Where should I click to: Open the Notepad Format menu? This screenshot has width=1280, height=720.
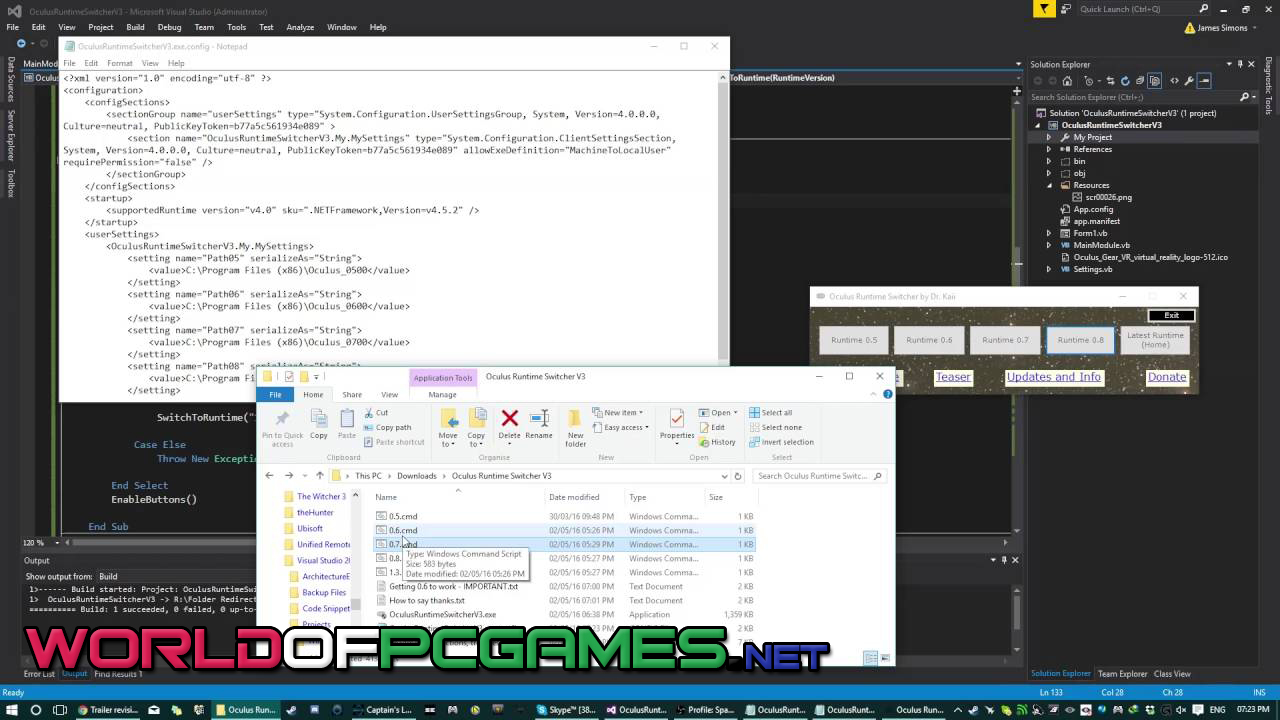120,63
